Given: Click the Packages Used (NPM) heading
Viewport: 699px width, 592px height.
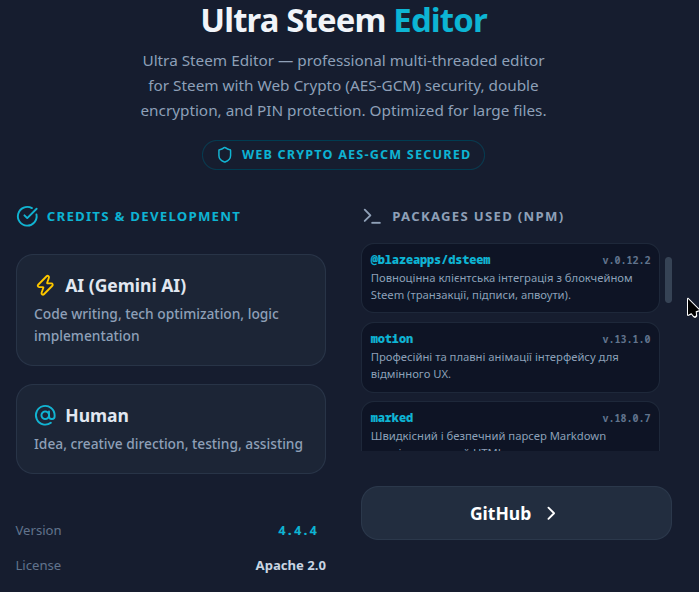Looking at the screenshot, I should pos(478,217).
